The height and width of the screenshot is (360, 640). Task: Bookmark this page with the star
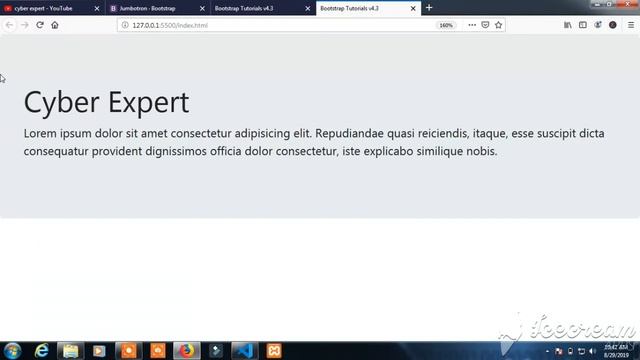[498, 25]
